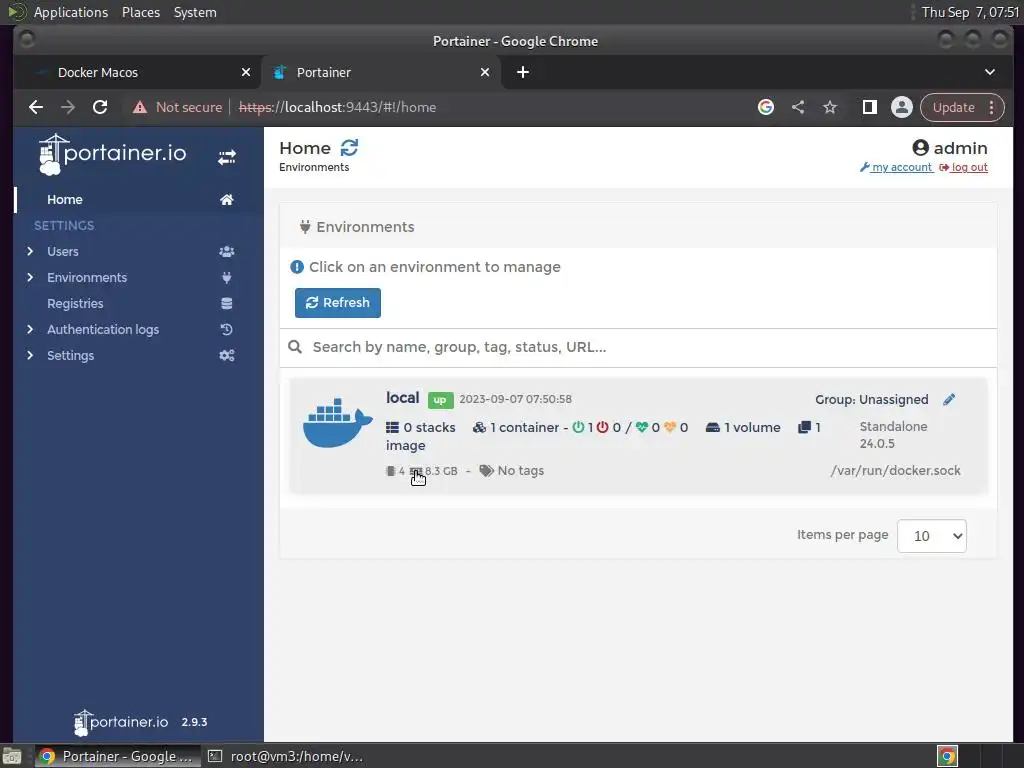Close the Portainer tab
The width and height of the screenshot is (1024, 768).
485,72
